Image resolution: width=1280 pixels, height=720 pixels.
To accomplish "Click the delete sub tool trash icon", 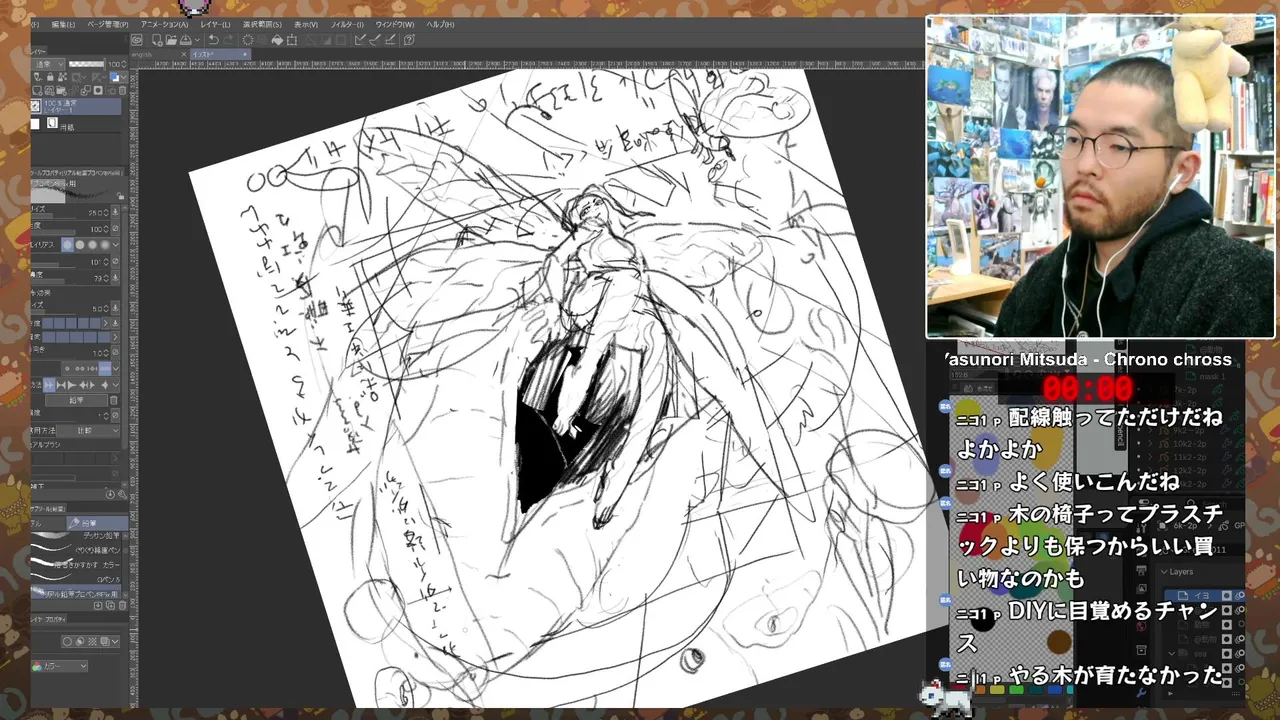I will (122, 605).
